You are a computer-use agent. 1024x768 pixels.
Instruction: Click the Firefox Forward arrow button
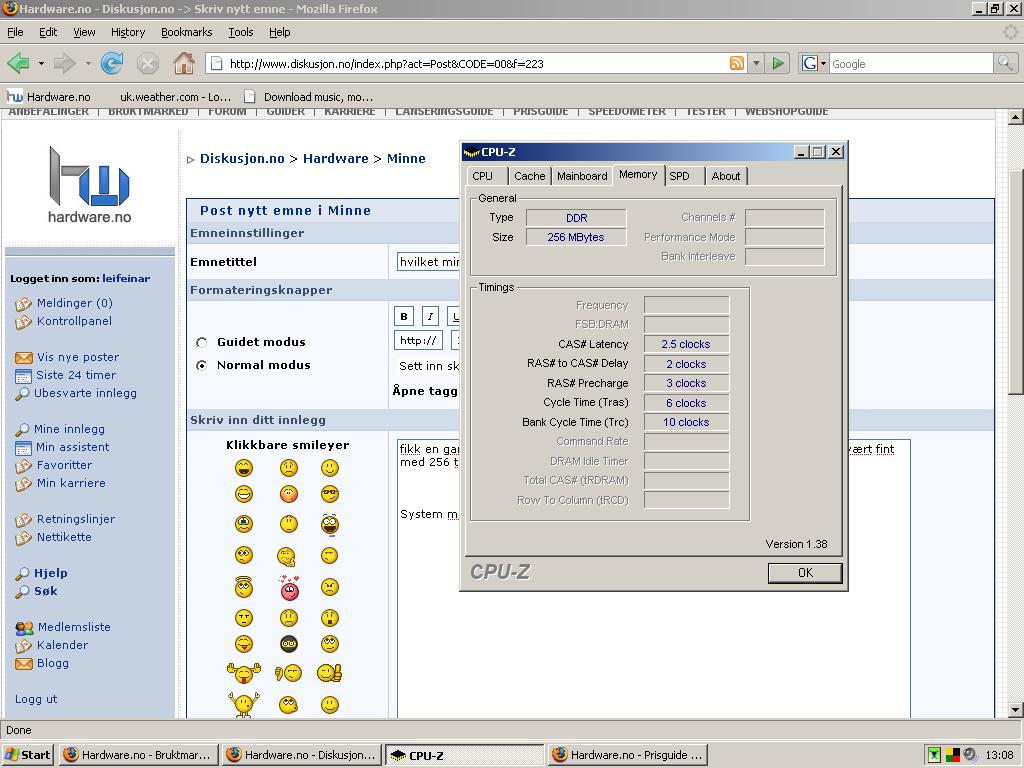pyautogui.click(x=64, y=63)
